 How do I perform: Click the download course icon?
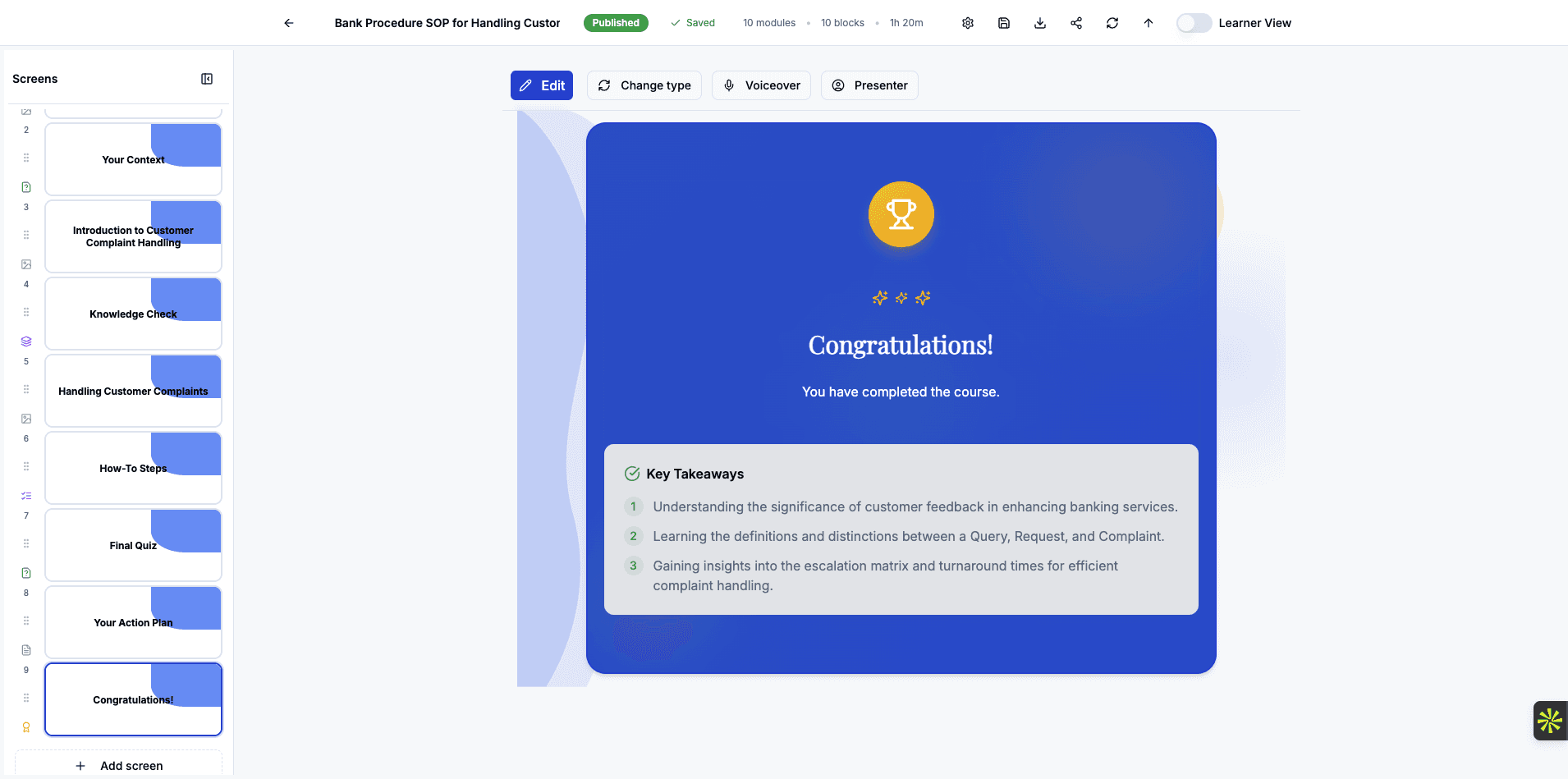click(x=1039, y=22)
